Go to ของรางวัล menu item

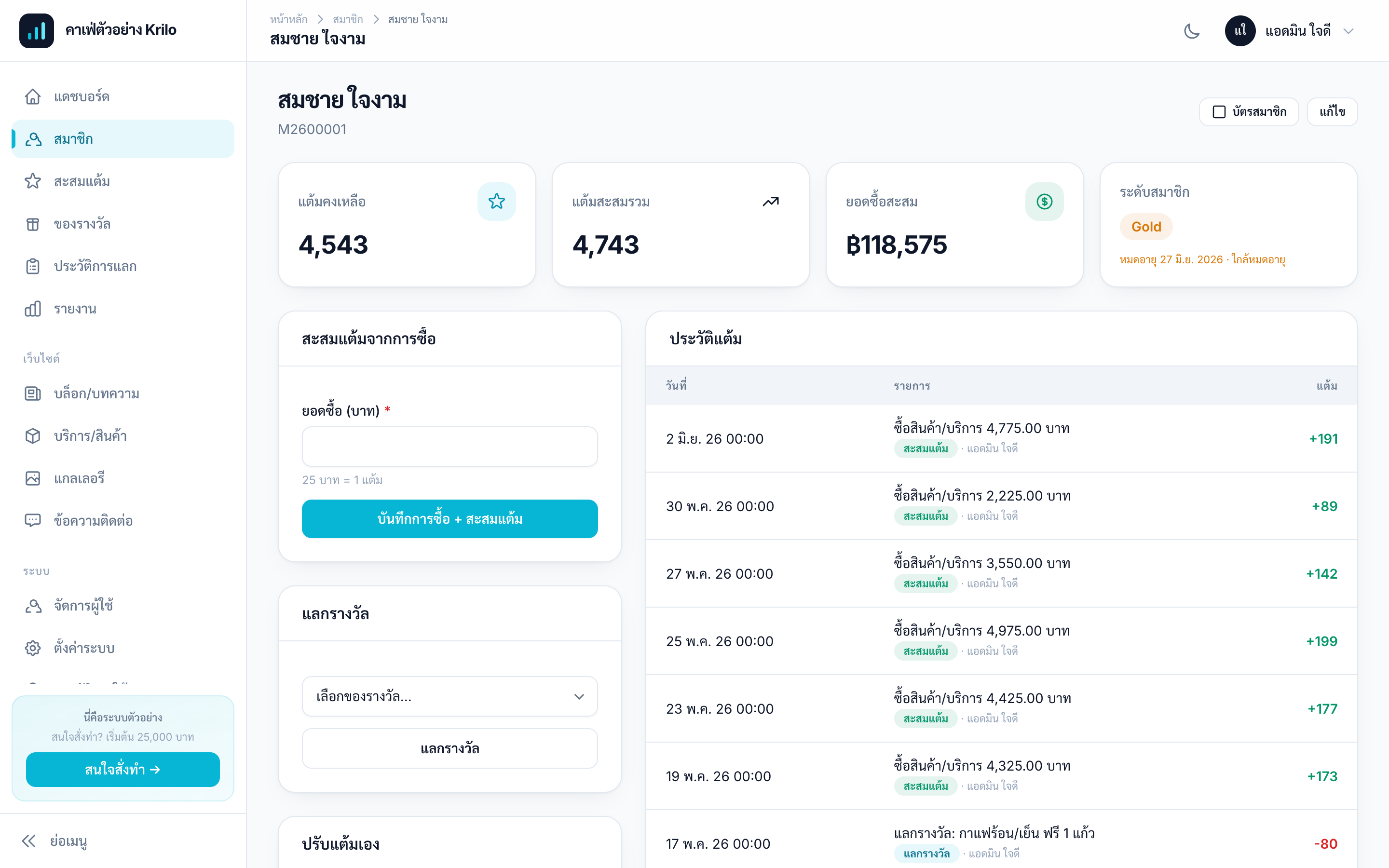pos(123,224)
